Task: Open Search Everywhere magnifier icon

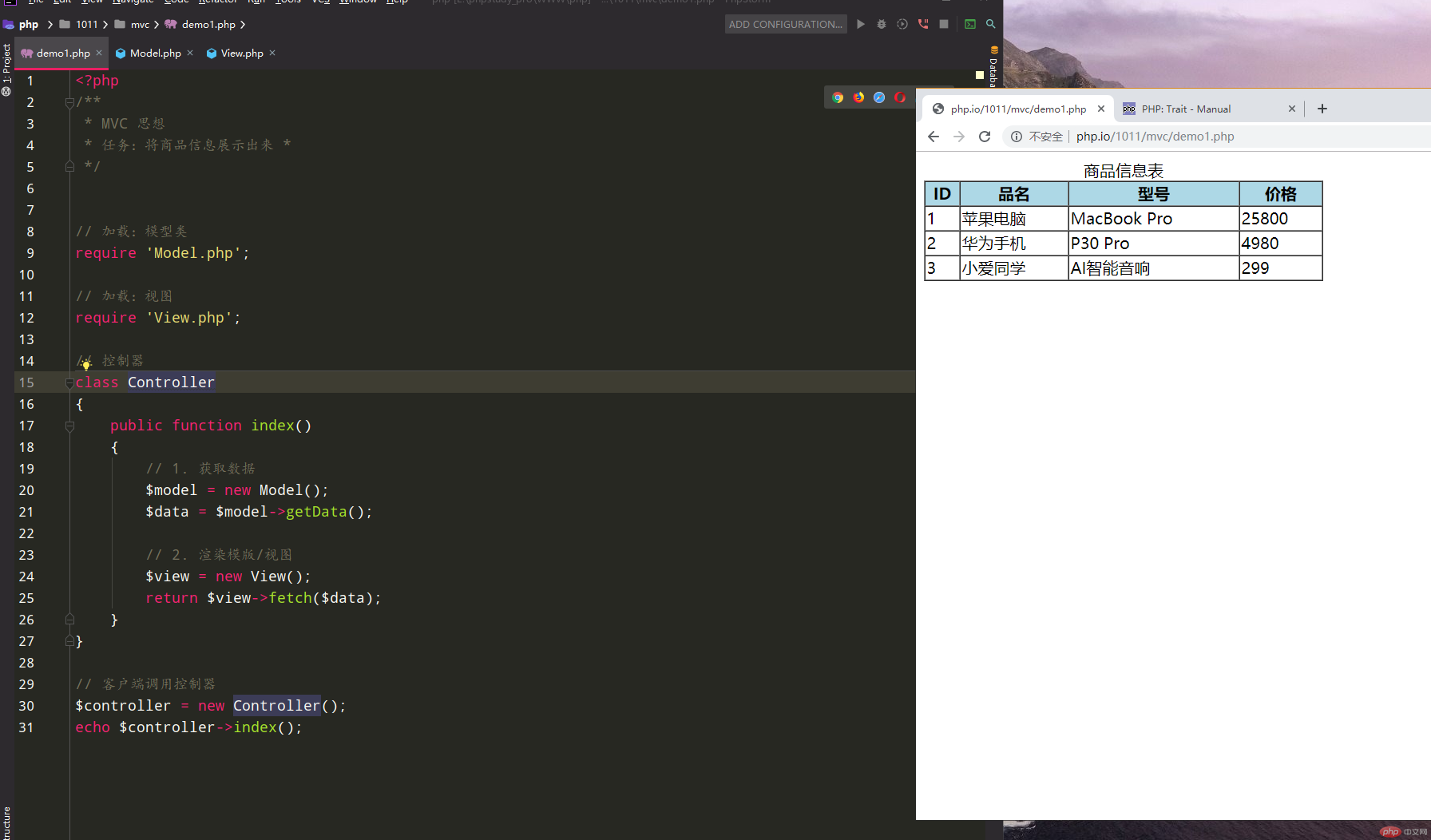Action: point(991,24)
